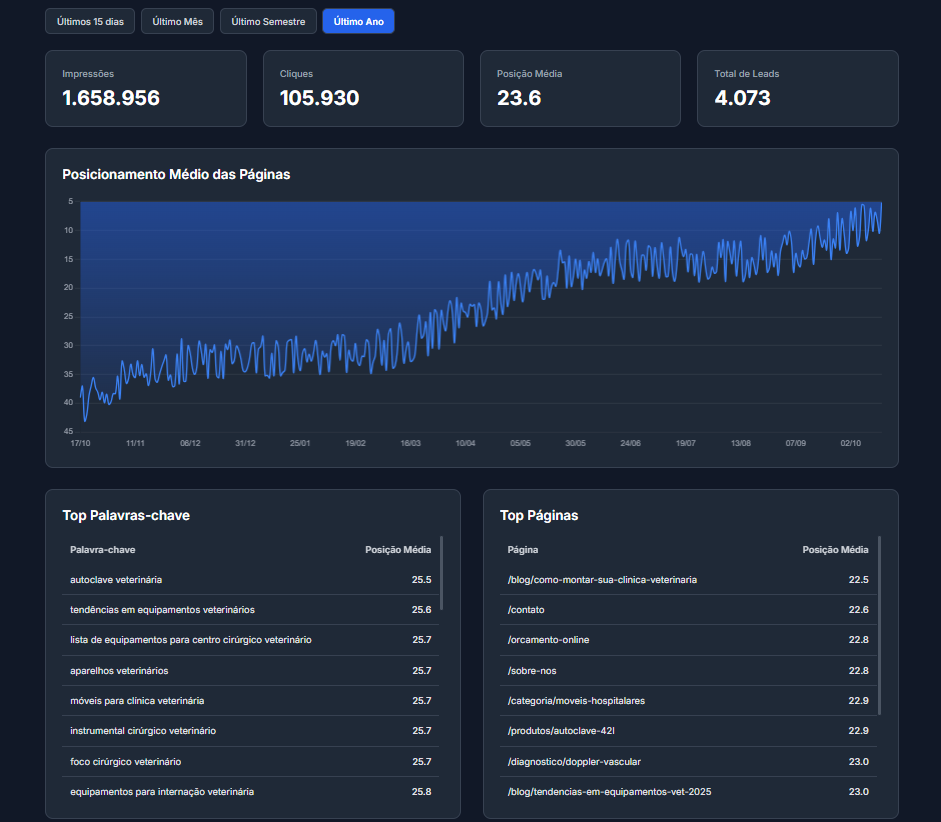Screen dimensions: 941x822
Task: Click the 10/04 date on chart axis
Action: 465,443
